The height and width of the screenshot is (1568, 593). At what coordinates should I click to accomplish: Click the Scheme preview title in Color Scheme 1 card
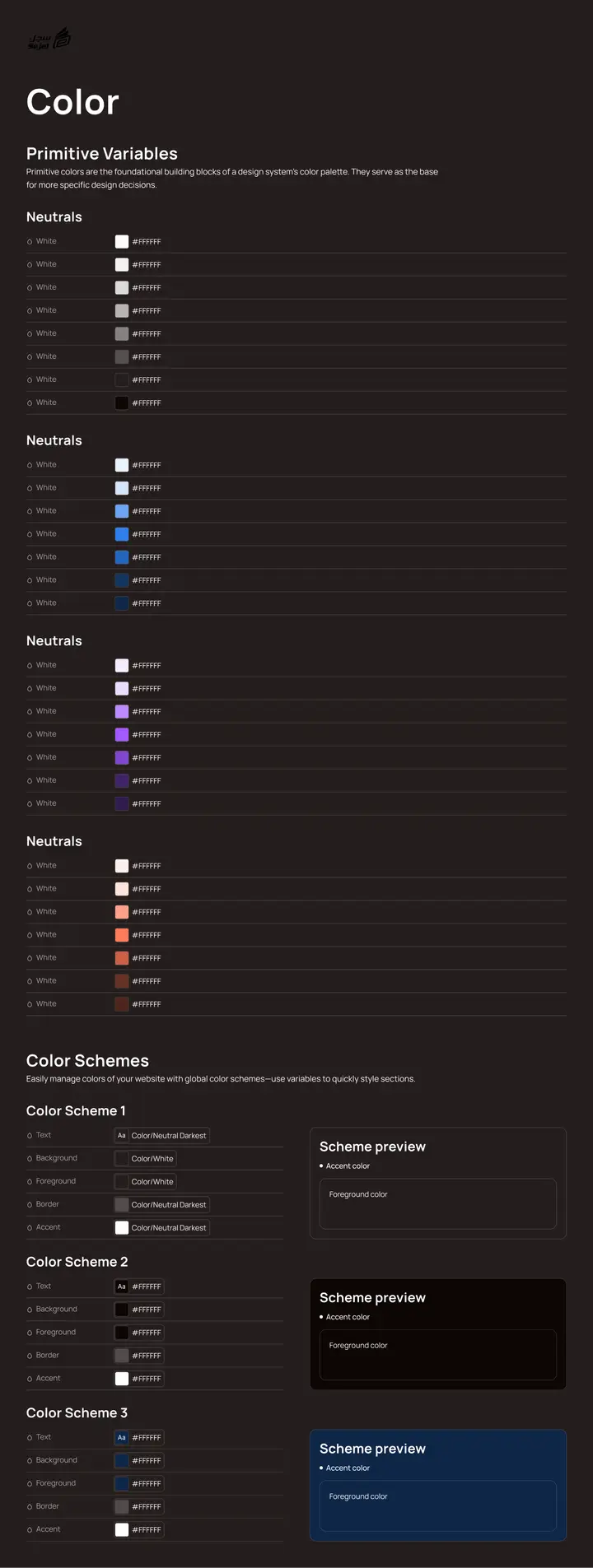372,1147
